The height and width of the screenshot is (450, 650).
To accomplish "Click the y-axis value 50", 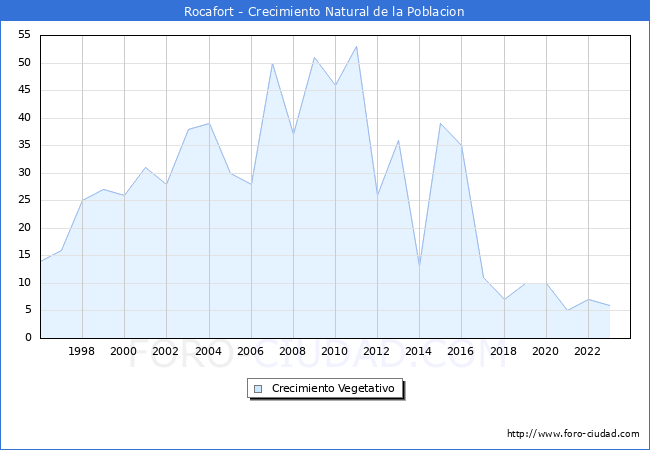I will click(x=24, y=63).
